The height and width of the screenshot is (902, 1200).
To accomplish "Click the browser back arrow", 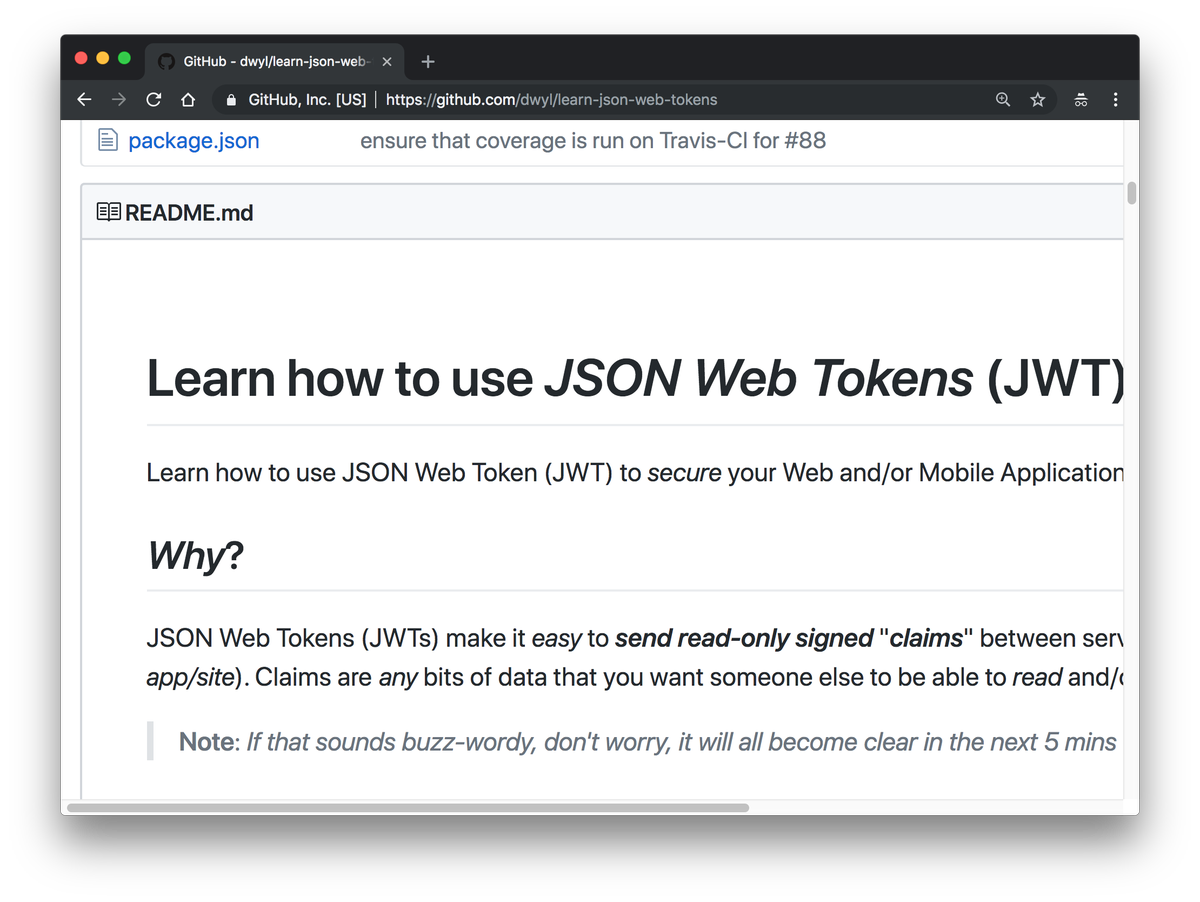I will (85, 99).
